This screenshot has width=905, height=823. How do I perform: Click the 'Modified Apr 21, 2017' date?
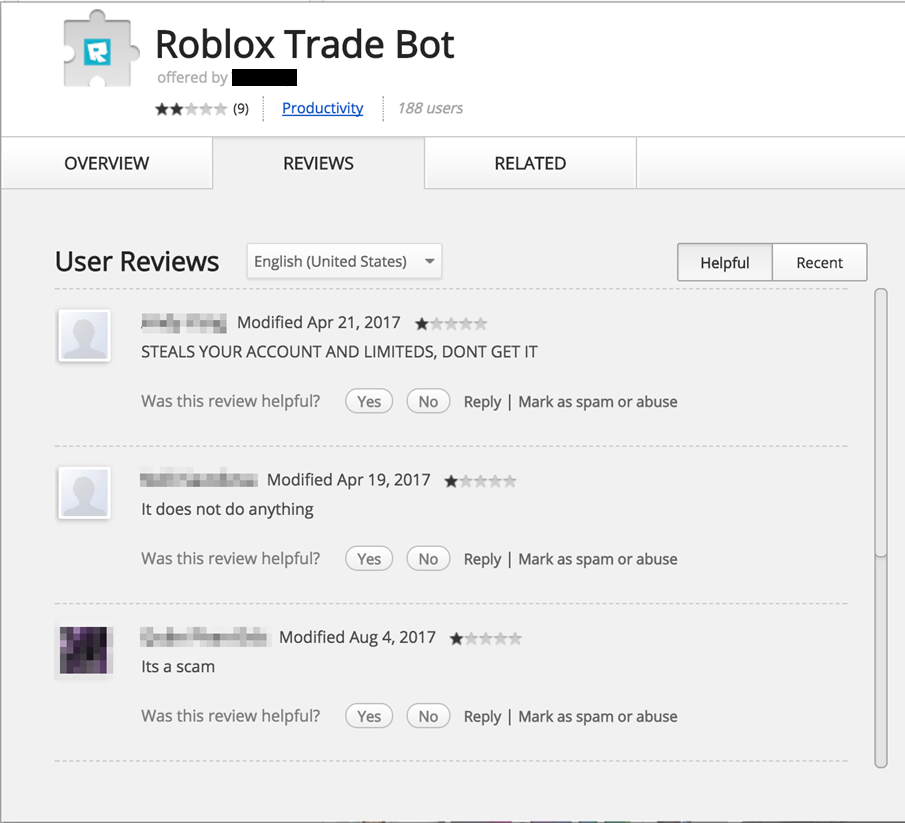(x=319, y=323)
